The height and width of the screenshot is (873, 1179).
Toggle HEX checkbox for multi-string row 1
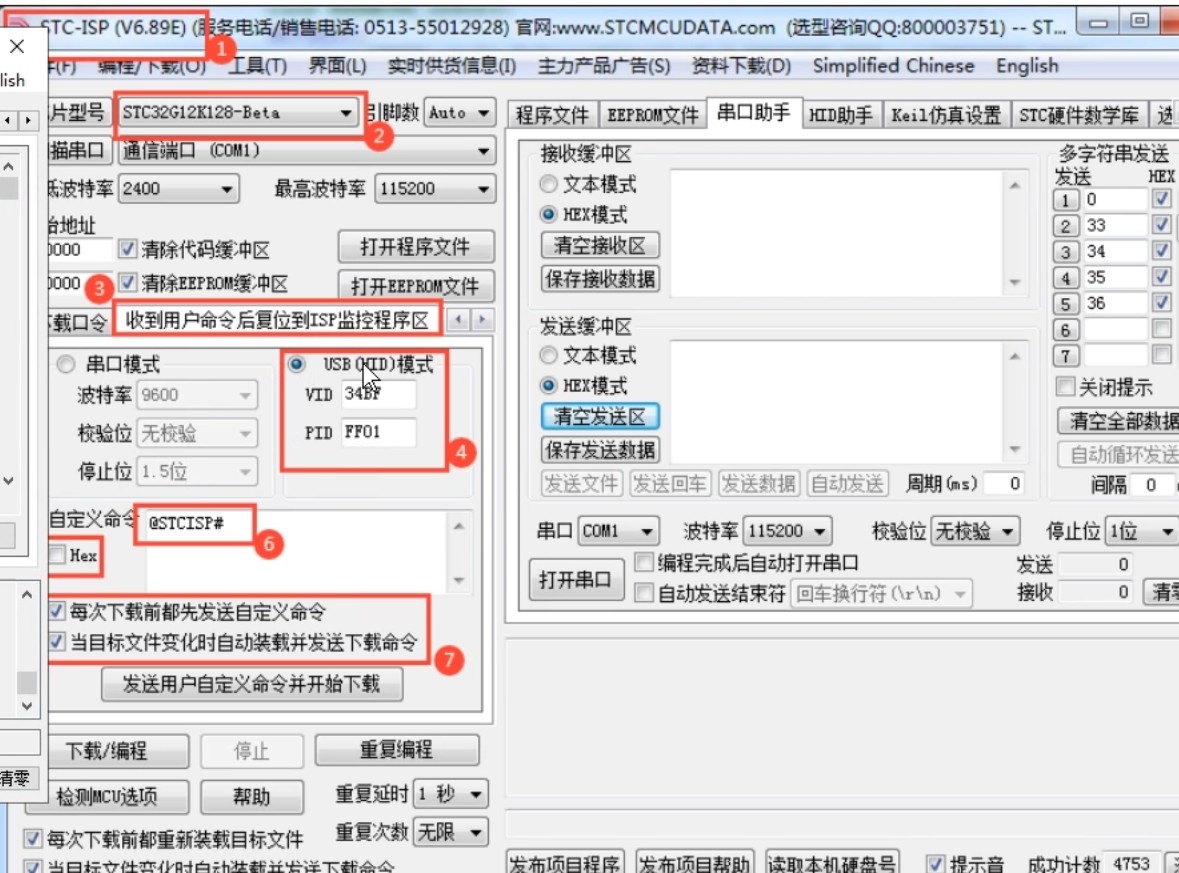click(1162, 199)
